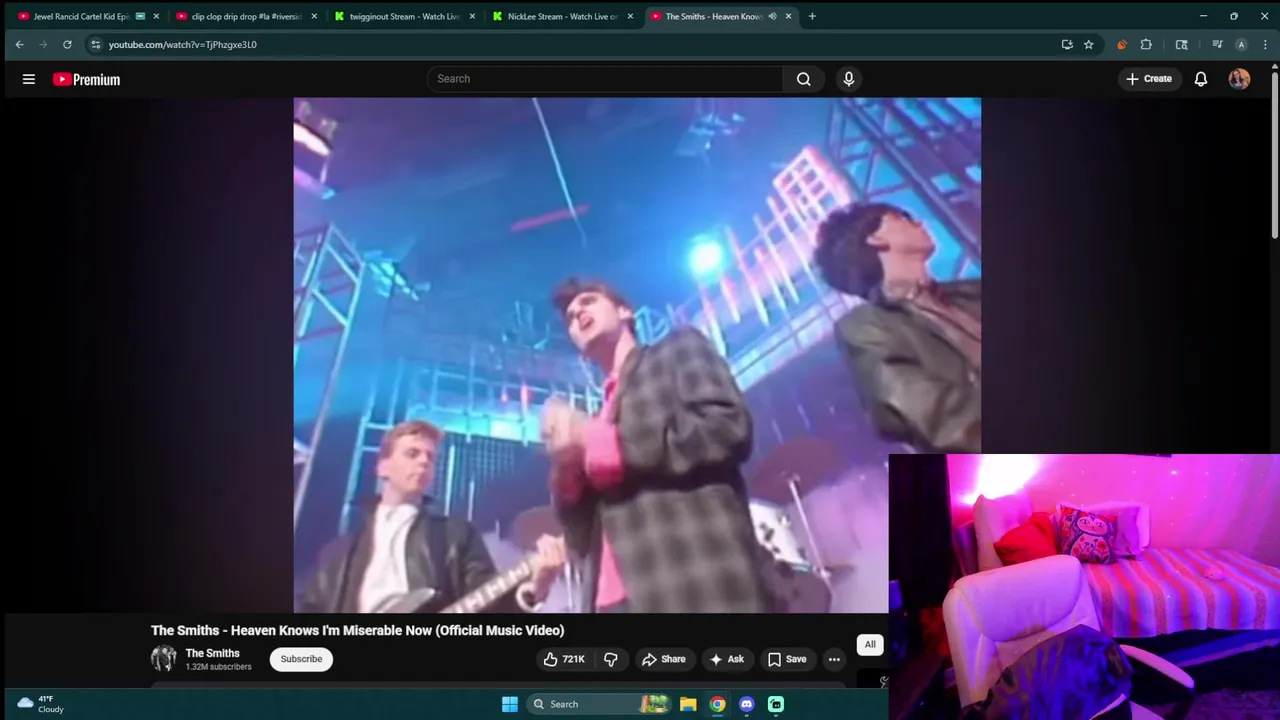Open the orange extension icon
The width and height of the screenshot is (1280, 720).
point(1122,44)
